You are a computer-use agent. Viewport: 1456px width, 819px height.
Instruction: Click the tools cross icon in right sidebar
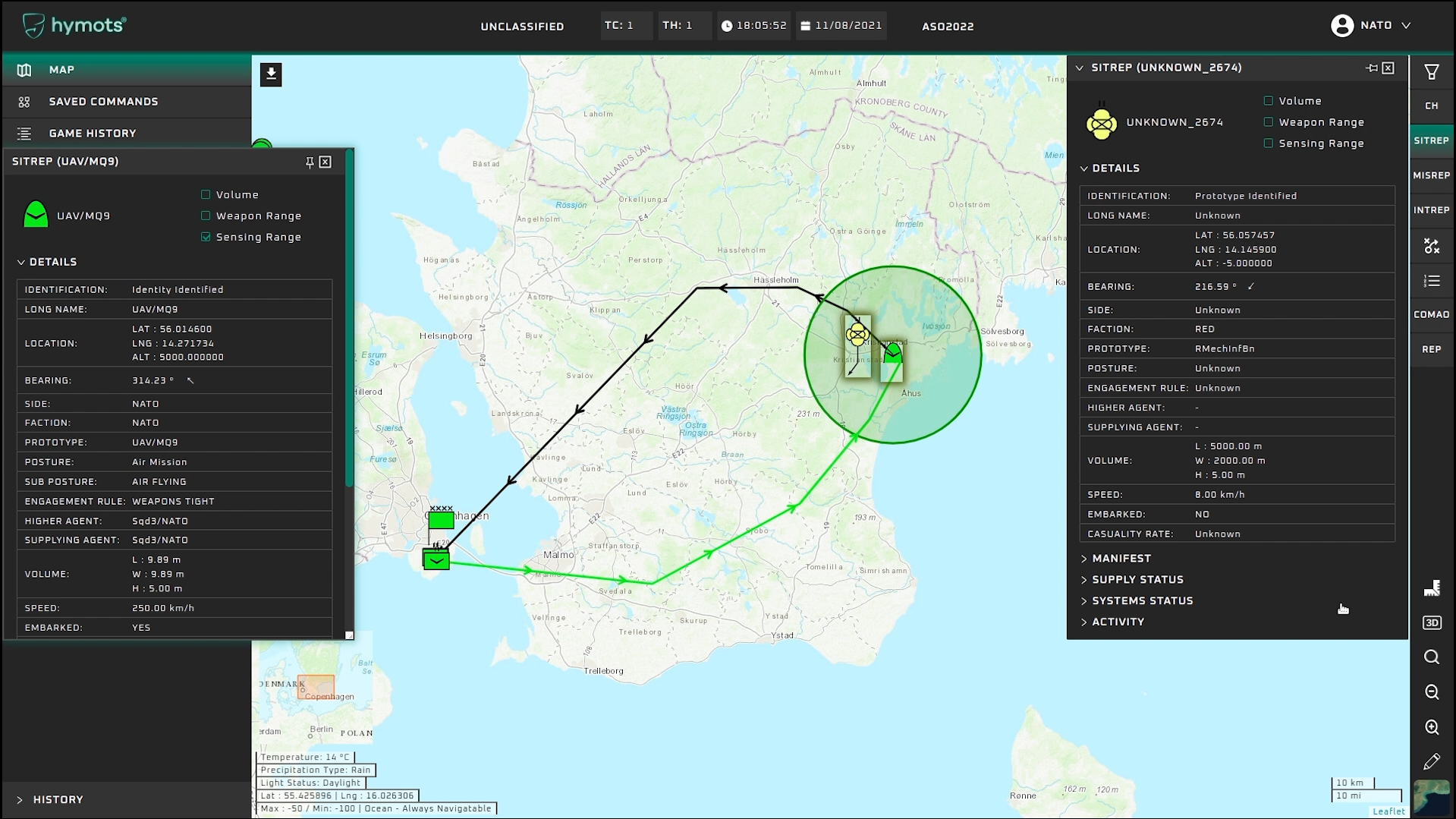(1432, 246)
